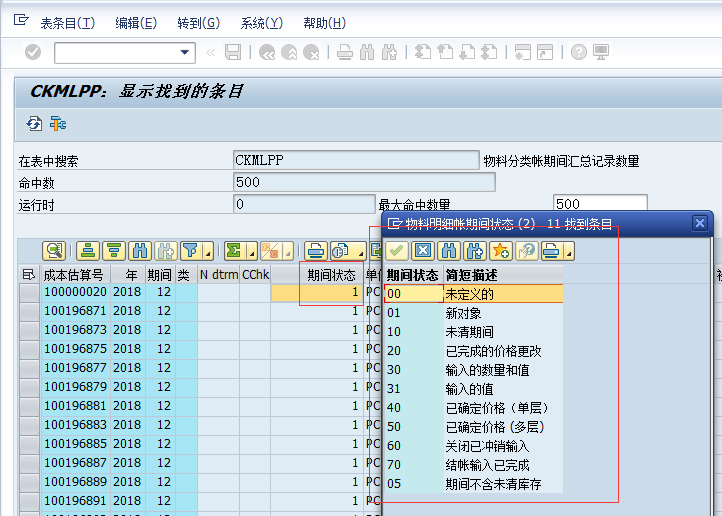
Task: Sort ascending in ALV toolbar
Action: pos(88,251)
